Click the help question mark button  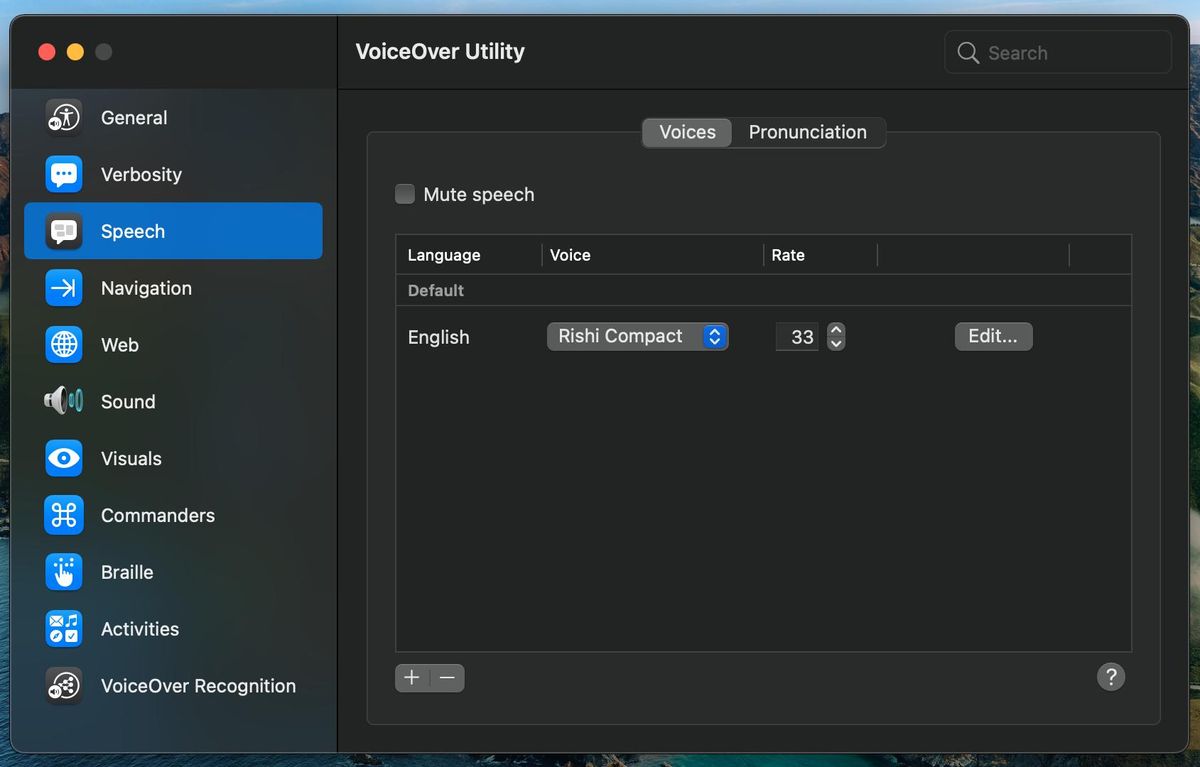pos(1110,677)
